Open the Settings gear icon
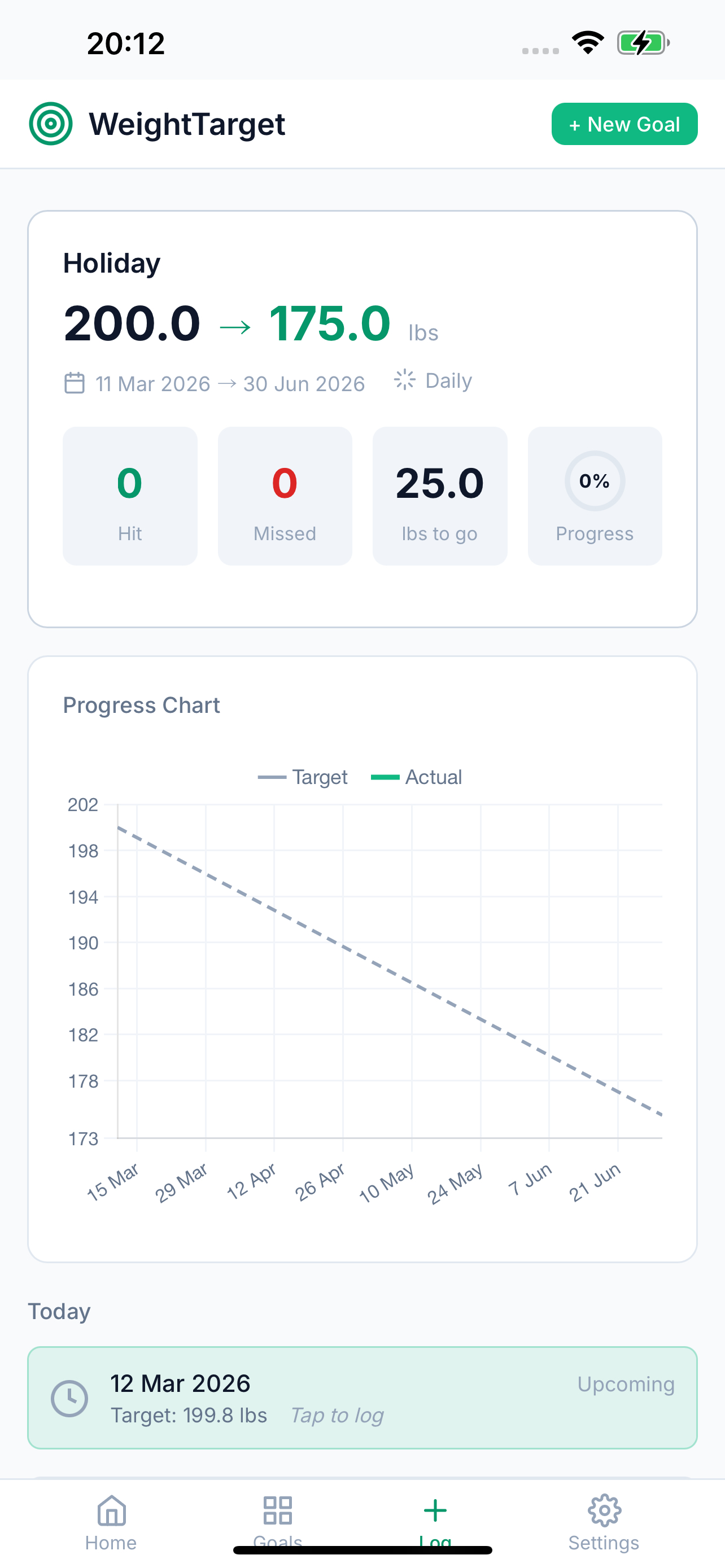This screenshot has height=1568, width=725. (x=604, y=1510)
